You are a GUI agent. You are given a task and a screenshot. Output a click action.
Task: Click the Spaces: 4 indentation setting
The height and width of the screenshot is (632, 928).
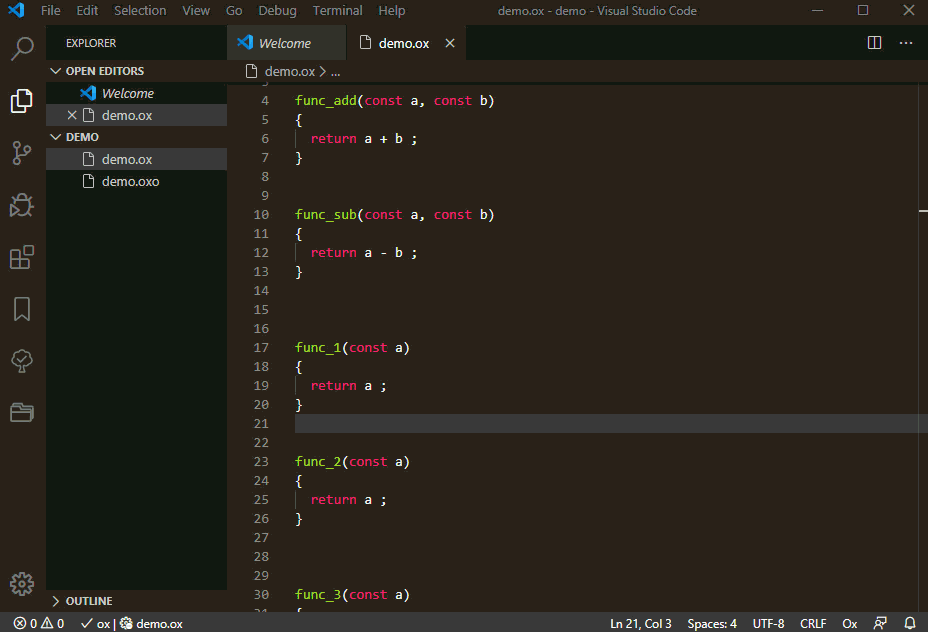tap(712, 623)
